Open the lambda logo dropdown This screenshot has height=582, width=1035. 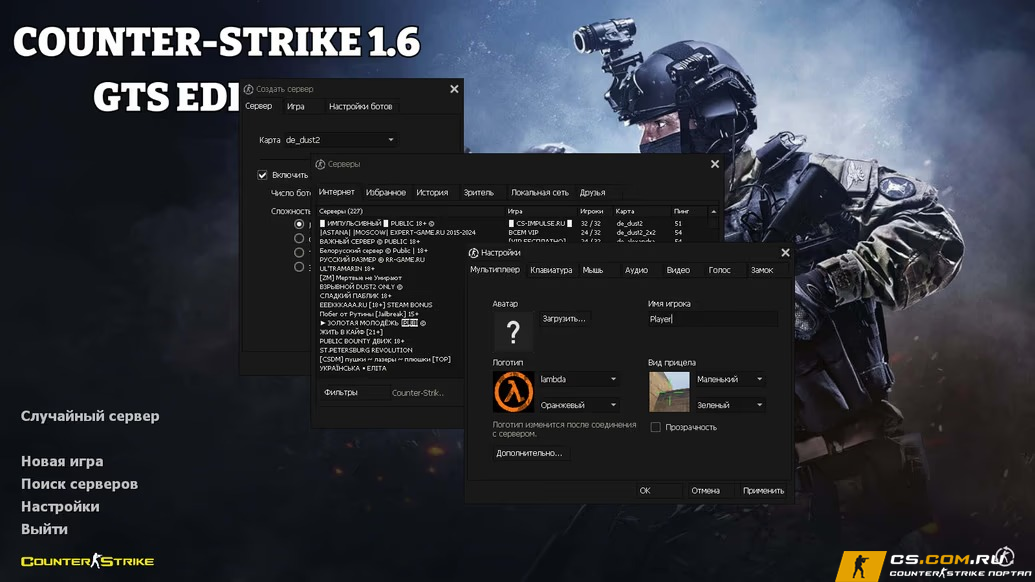[x=578, y=379]
